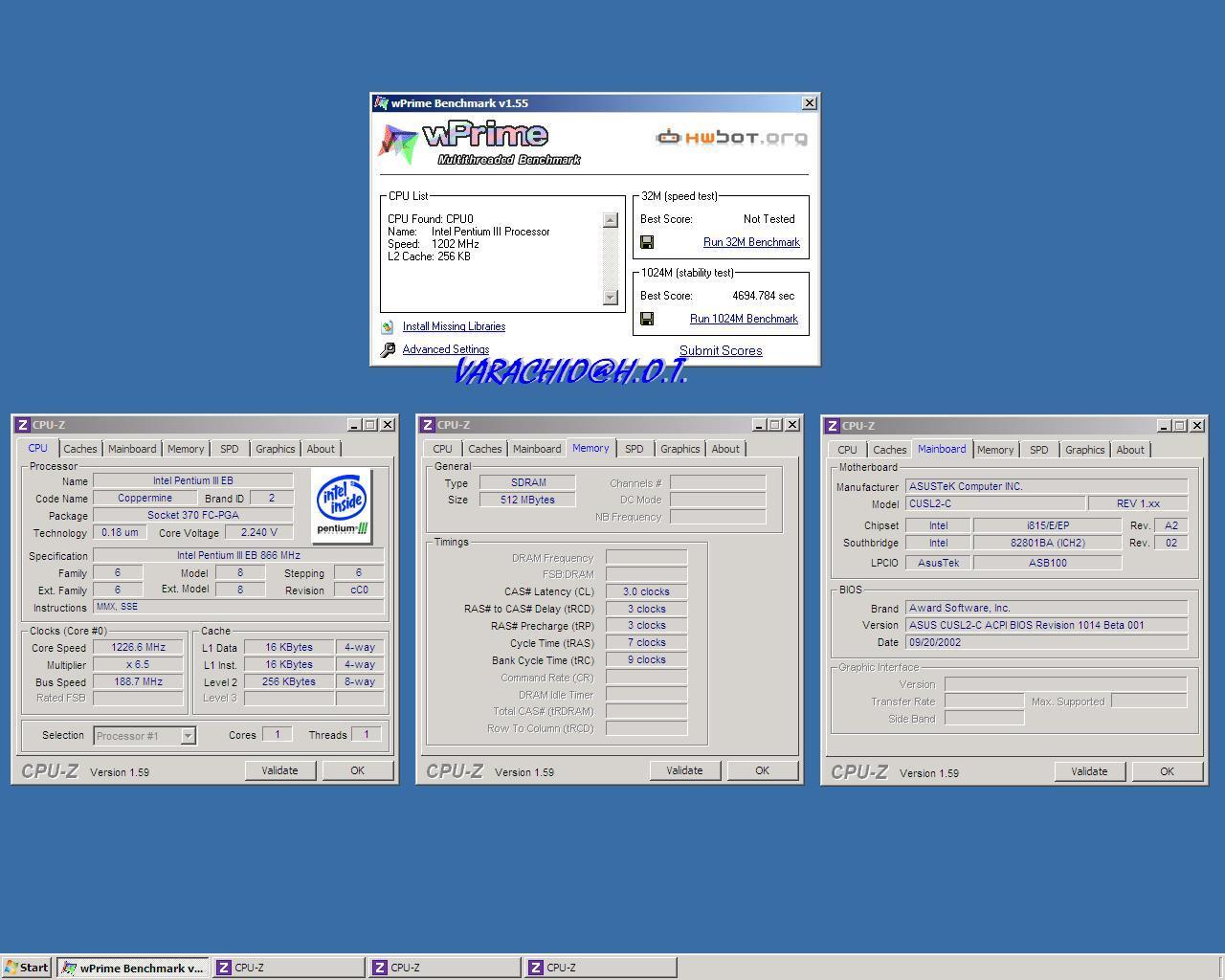Open Caches tab in CPU window
1225x980 pixels.
coord(80,449)
